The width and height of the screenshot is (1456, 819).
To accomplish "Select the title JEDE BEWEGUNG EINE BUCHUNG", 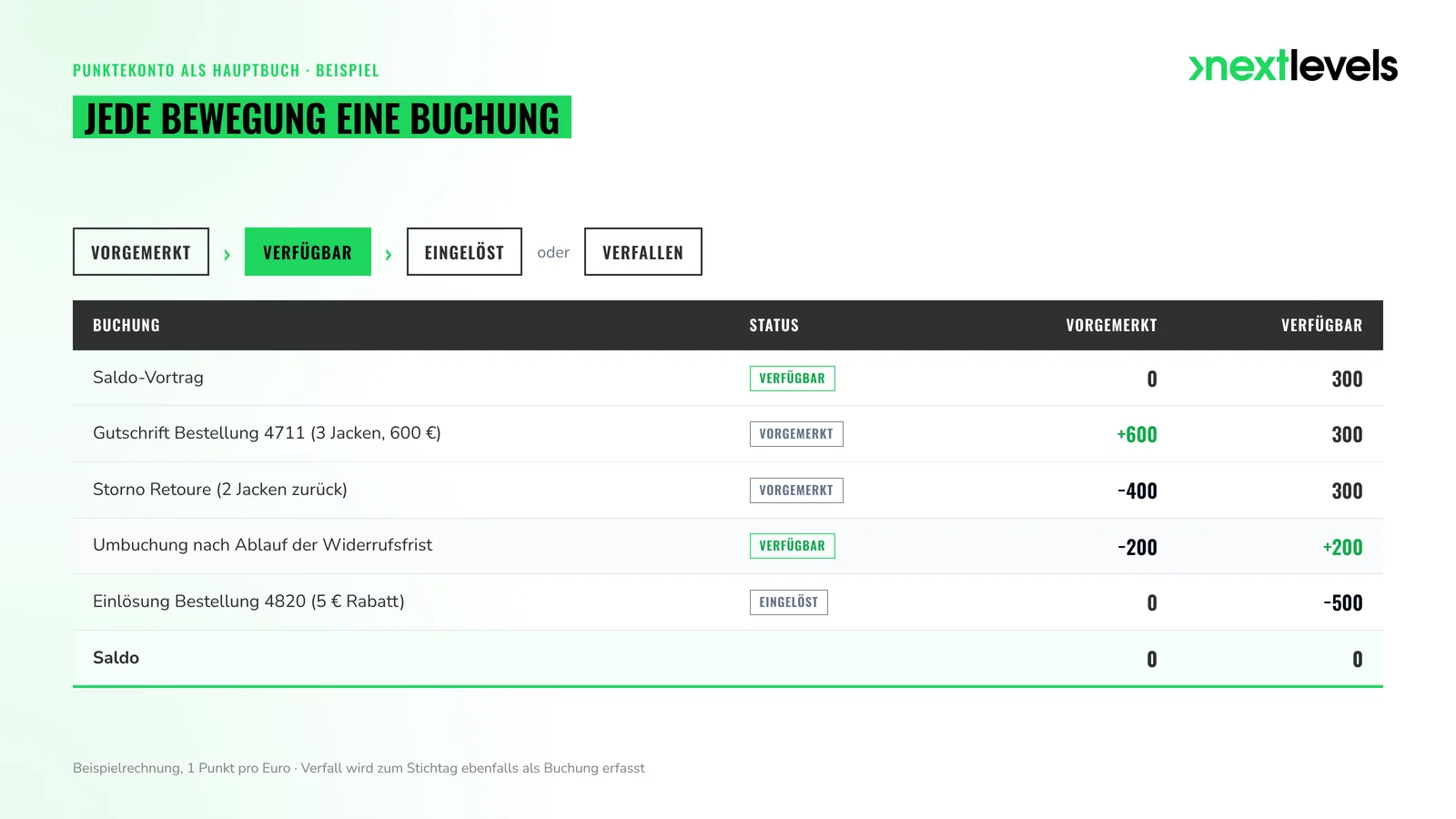I will tap(322, 117).
